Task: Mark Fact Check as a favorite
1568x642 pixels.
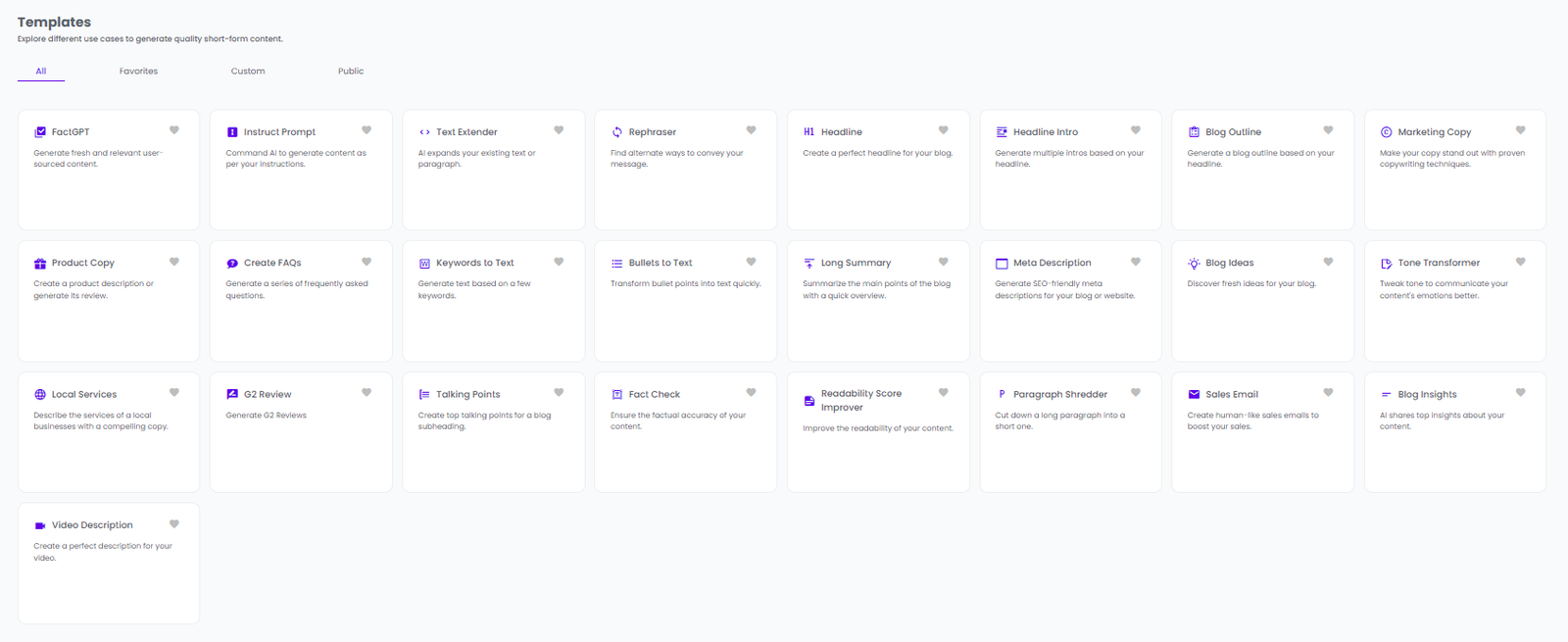Action: tap(751, 393)
